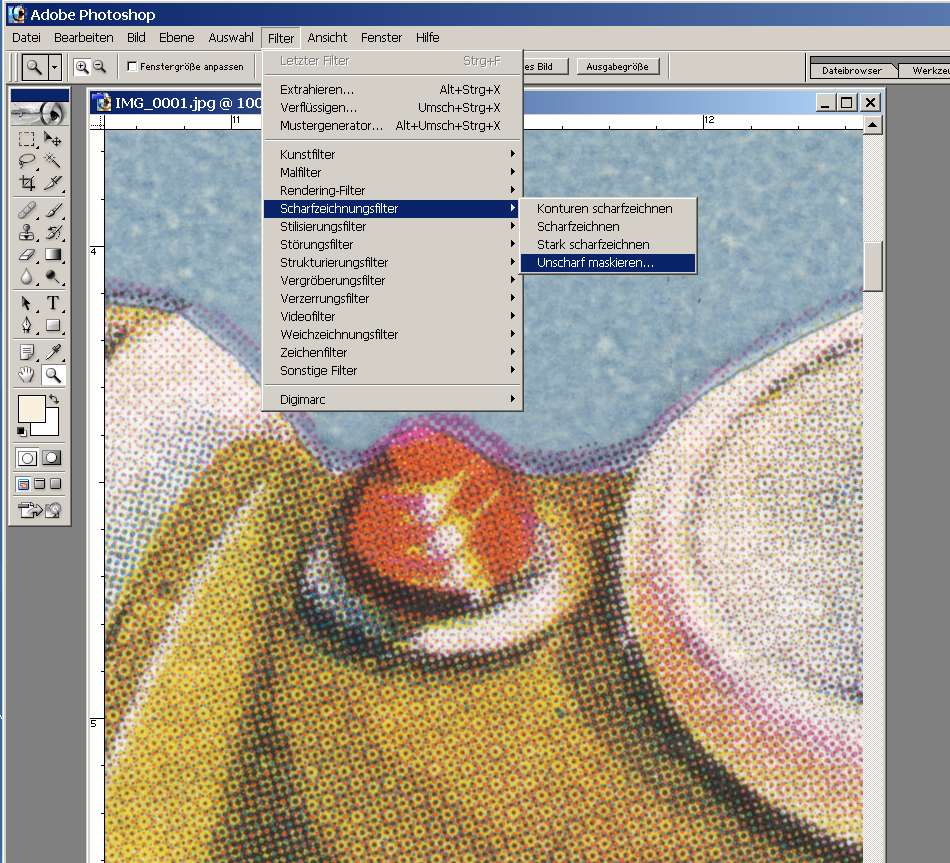
Task: Open the Bearbeiten menu
Action: (x=84, y=38)
